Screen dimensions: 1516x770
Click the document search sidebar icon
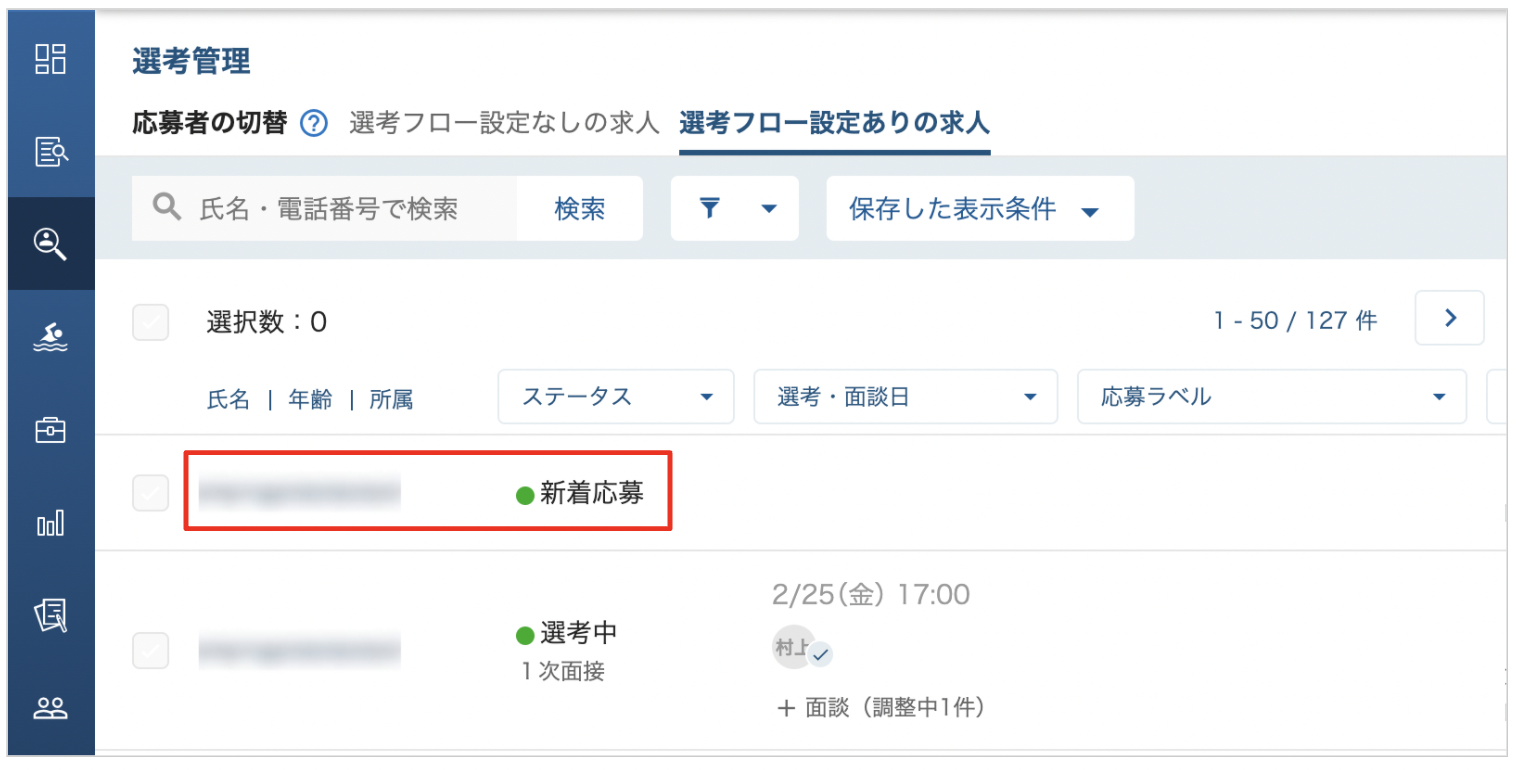50,151
